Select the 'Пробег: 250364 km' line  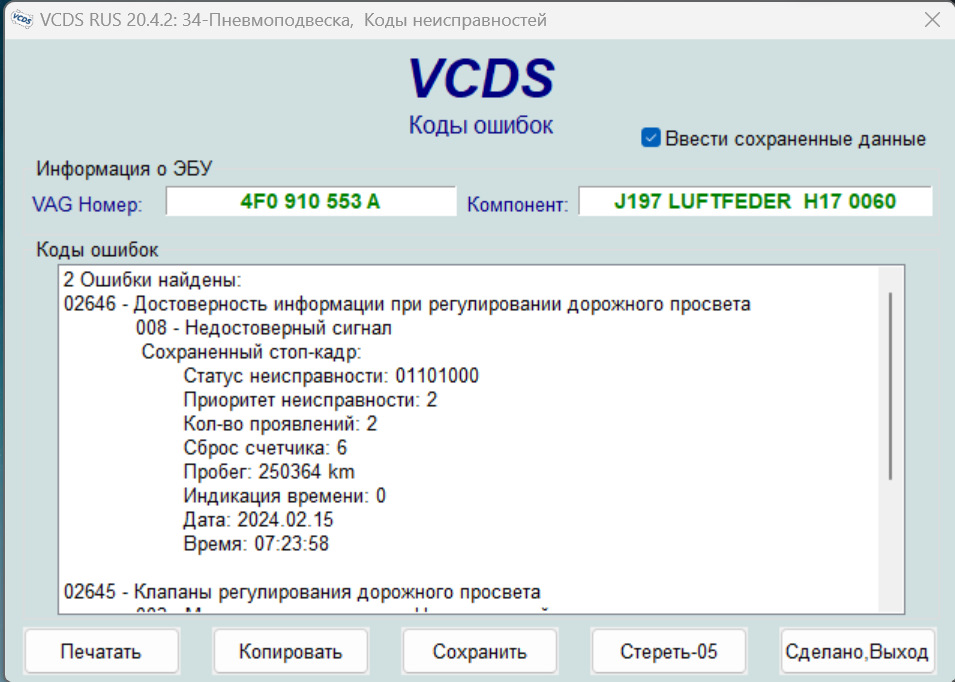pos(269,472)
